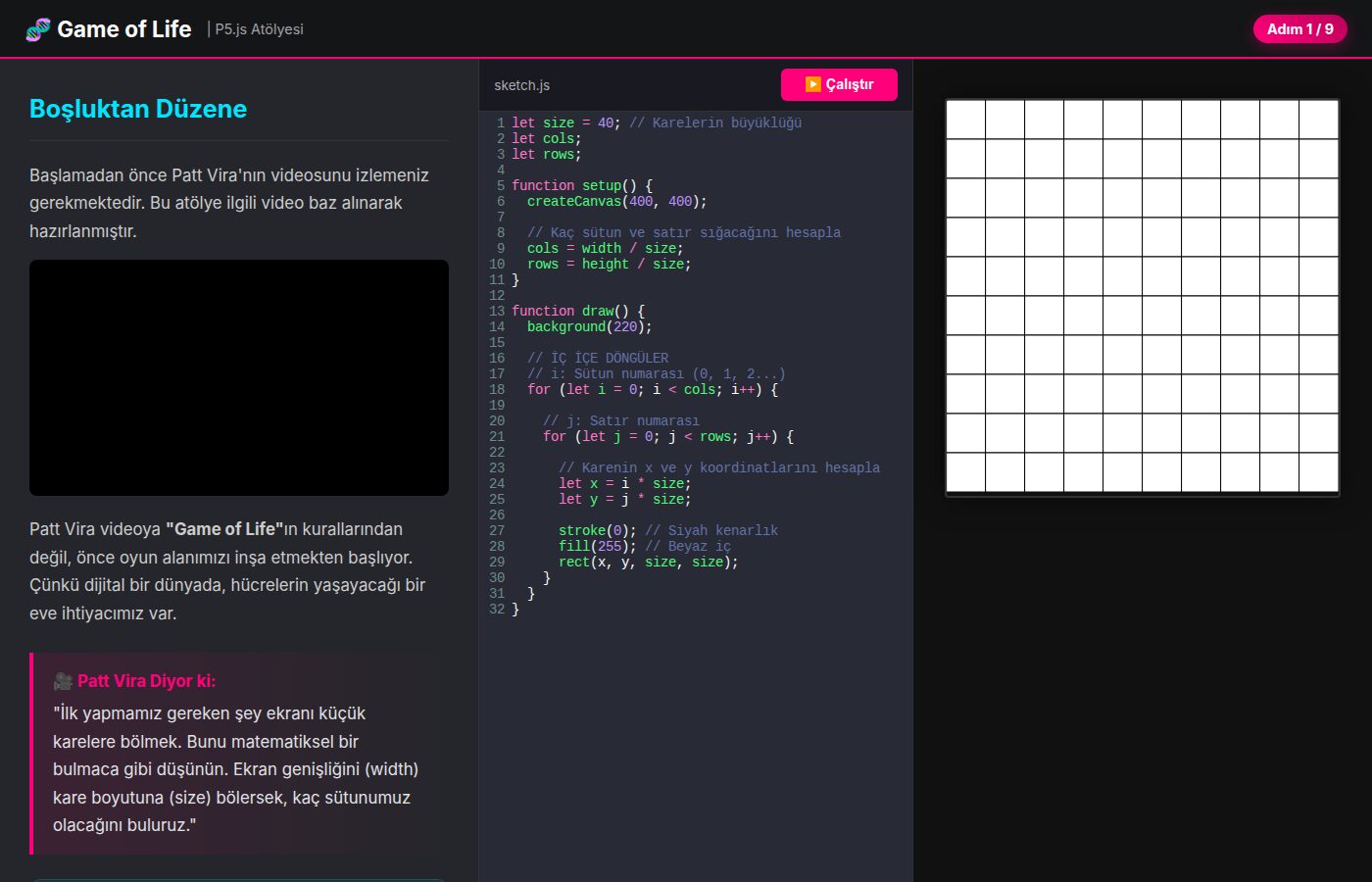Screen dimensions: 1372x882
Task: Select the sketch.js file tab
Action: [521, 85]
